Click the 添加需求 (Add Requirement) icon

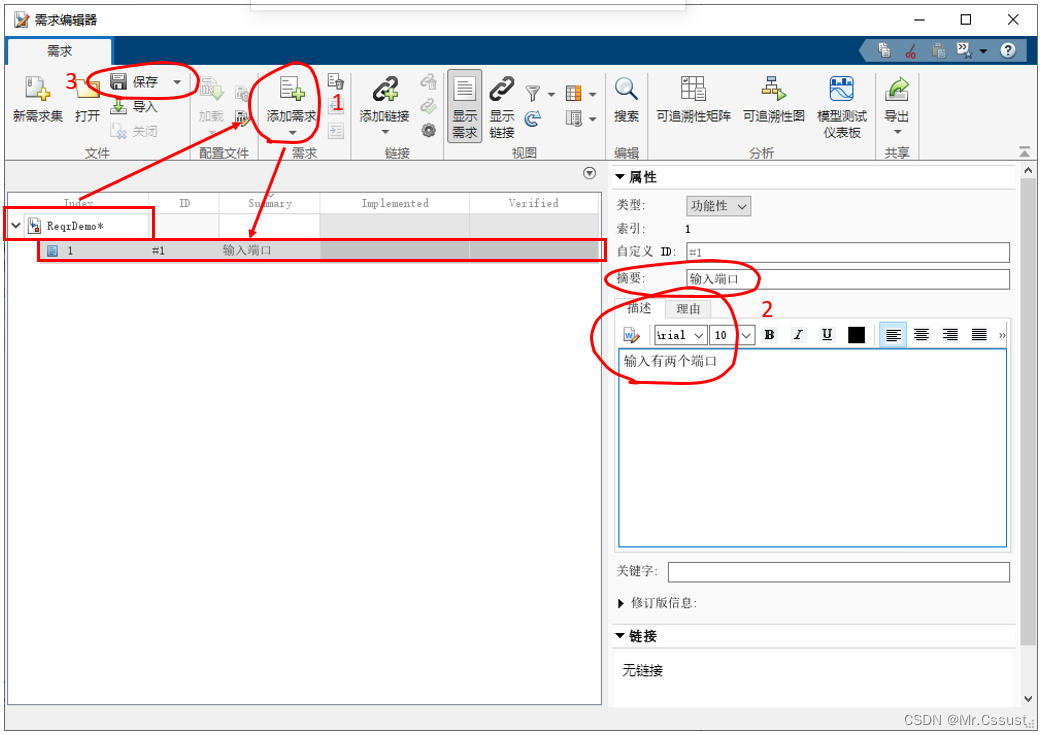pyautogui.click(x=292, y=90)
